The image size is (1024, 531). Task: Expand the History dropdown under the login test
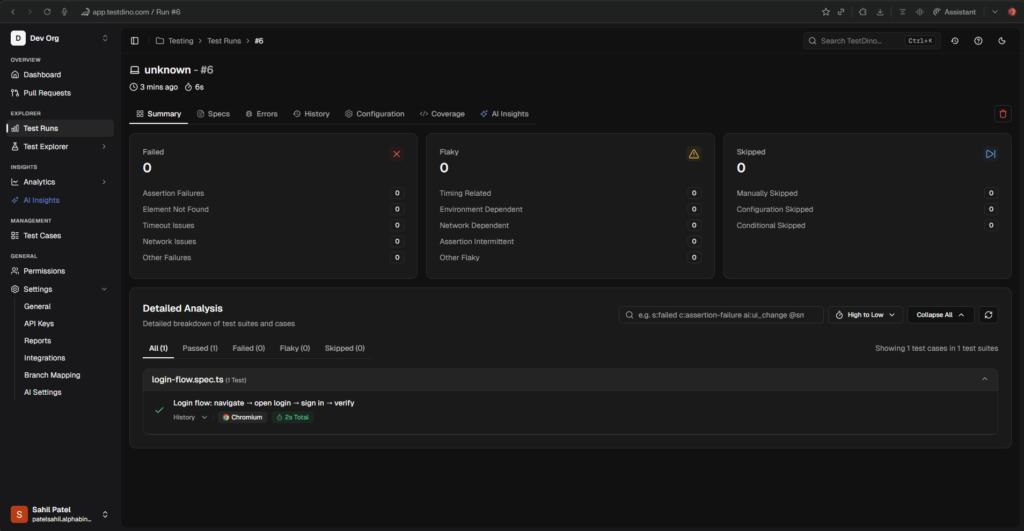[191, 417]
